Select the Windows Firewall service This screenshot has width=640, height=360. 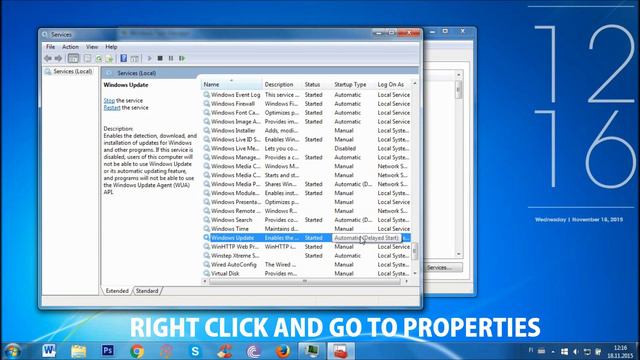pyautogui.click(x=306, y=104)
